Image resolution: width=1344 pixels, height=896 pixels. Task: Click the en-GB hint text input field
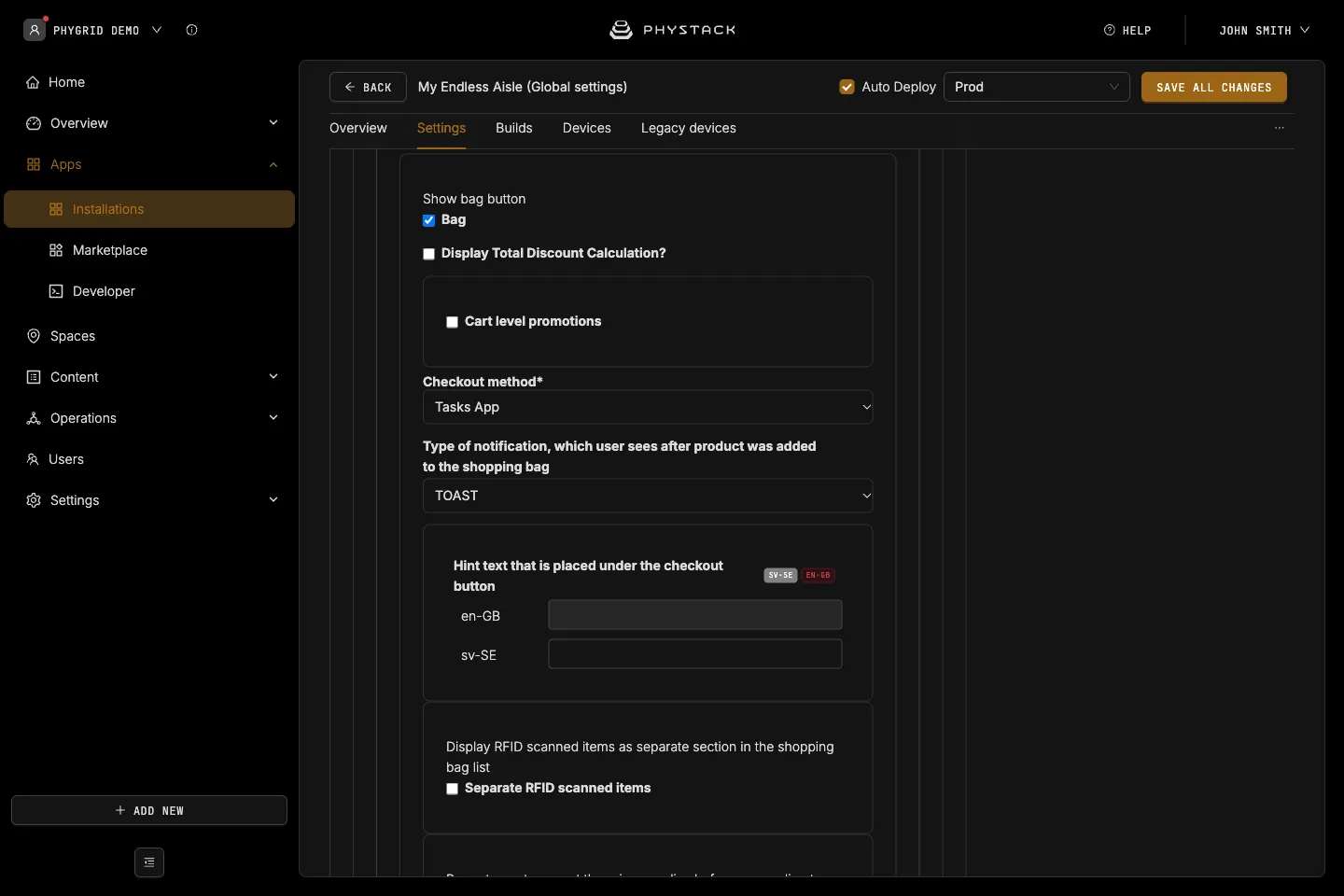[695, 615]
